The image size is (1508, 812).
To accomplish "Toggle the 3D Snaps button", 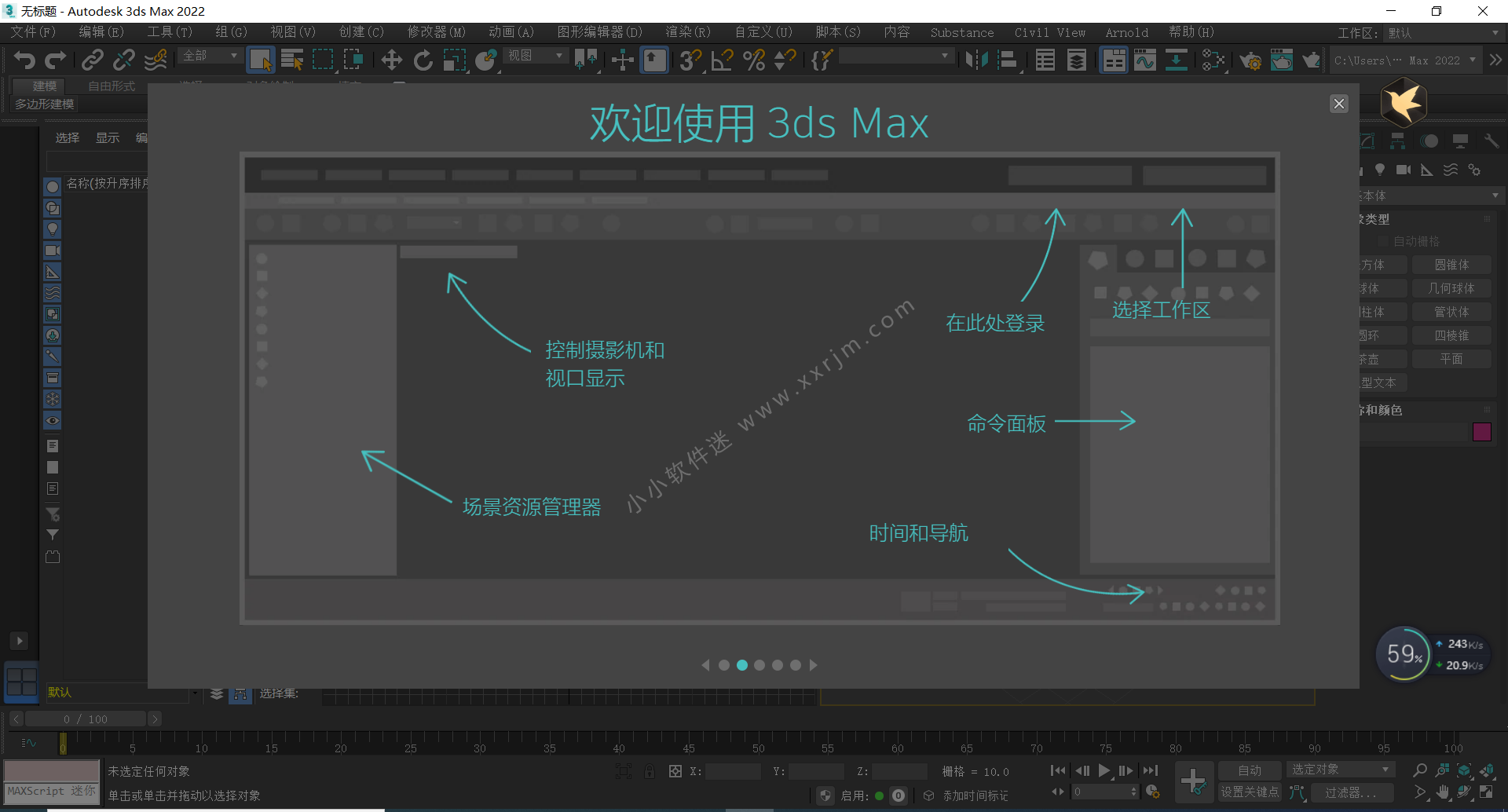I will [690, 60].
